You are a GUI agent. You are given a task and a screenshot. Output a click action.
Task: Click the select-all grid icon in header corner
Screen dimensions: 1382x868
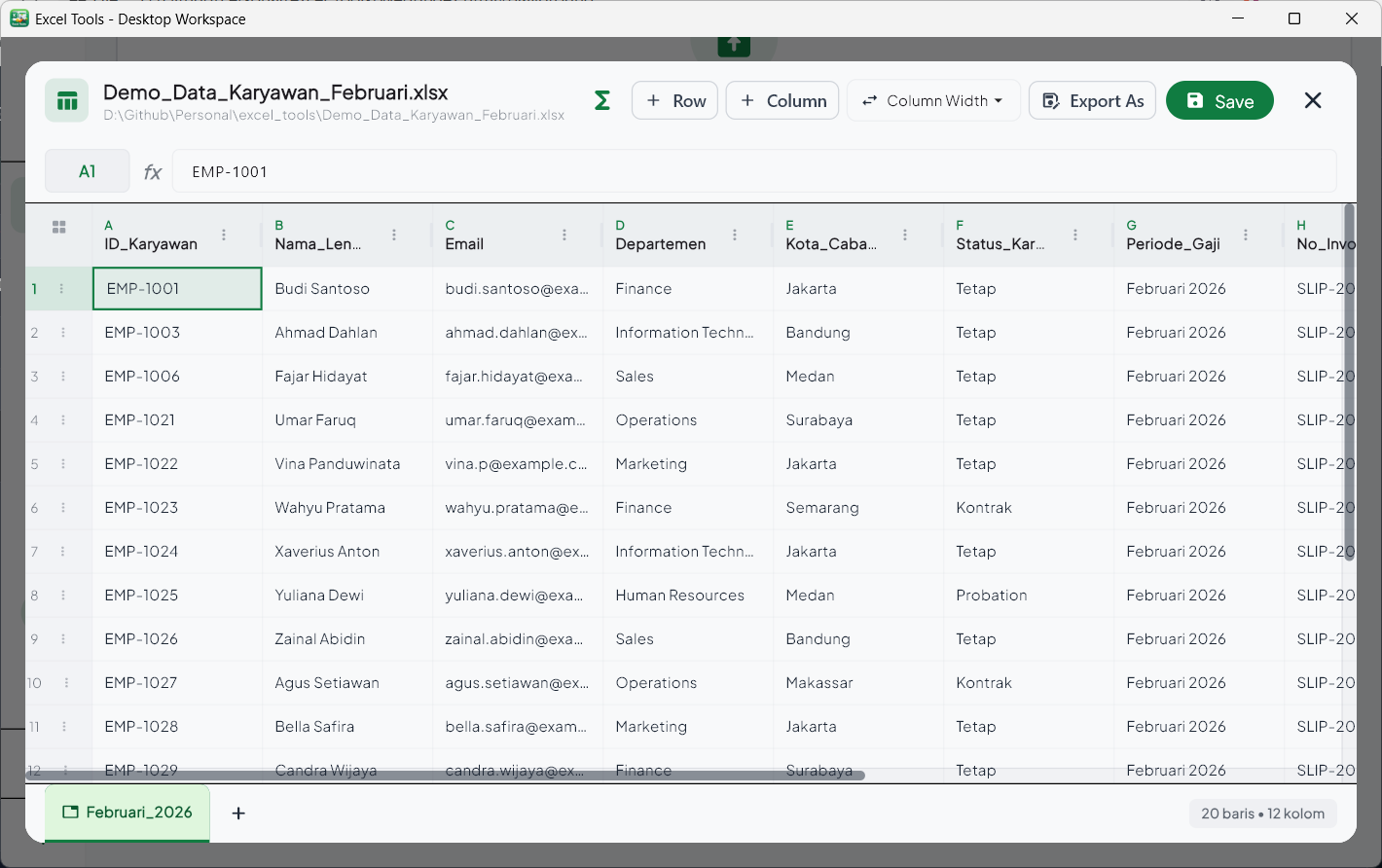click(59, 227)
